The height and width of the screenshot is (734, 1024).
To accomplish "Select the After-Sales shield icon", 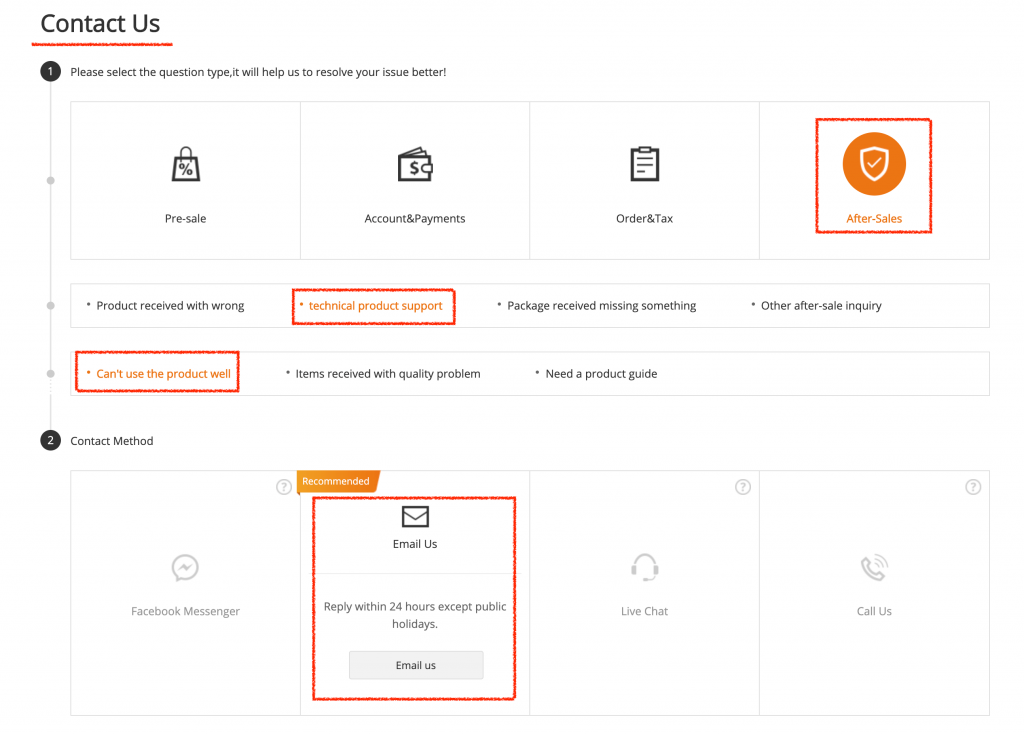I will [874, 164].
